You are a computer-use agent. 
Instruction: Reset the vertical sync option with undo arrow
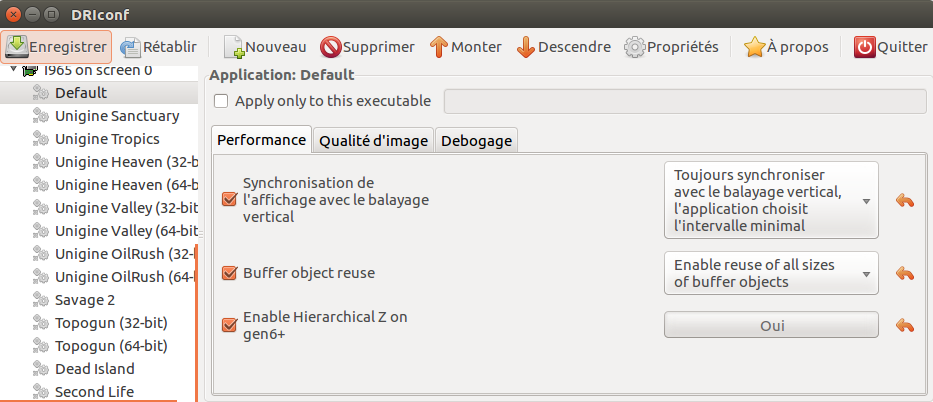905,201
